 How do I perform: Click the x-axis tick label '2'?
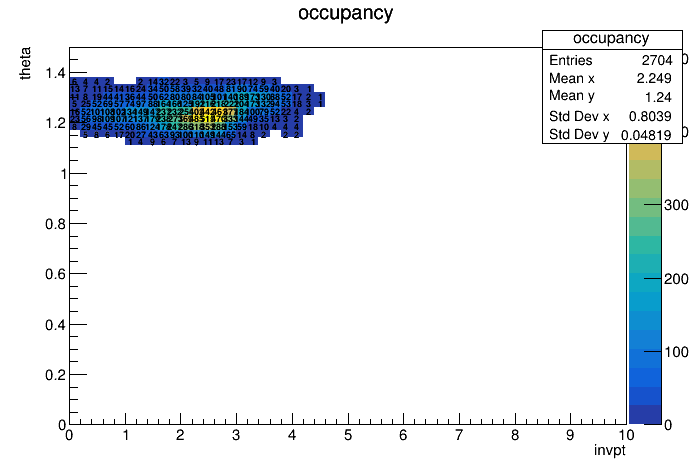(x=180, y=435)
